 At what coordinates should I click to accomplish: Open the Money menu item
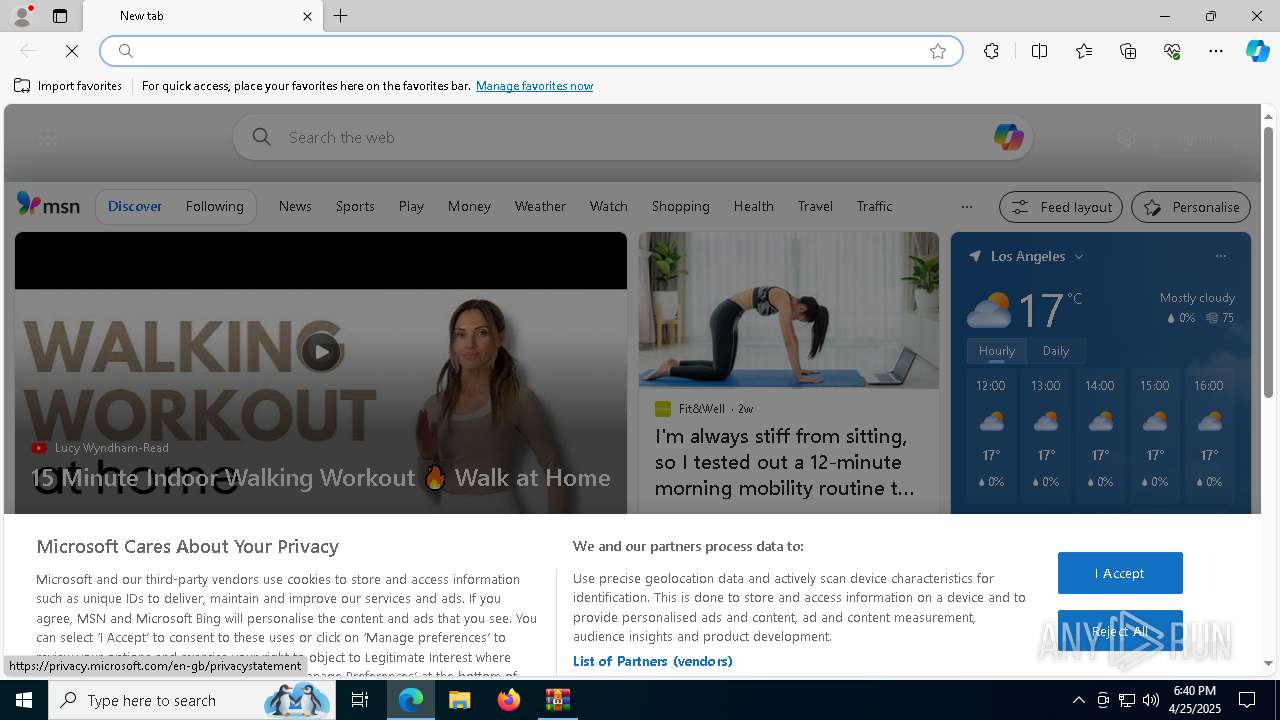tap(469, 206)
